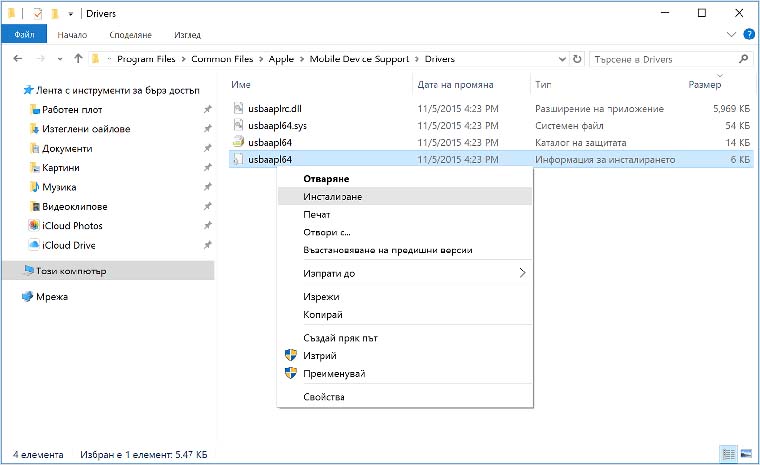Switch to details view in the status bar

pos(729,454)
